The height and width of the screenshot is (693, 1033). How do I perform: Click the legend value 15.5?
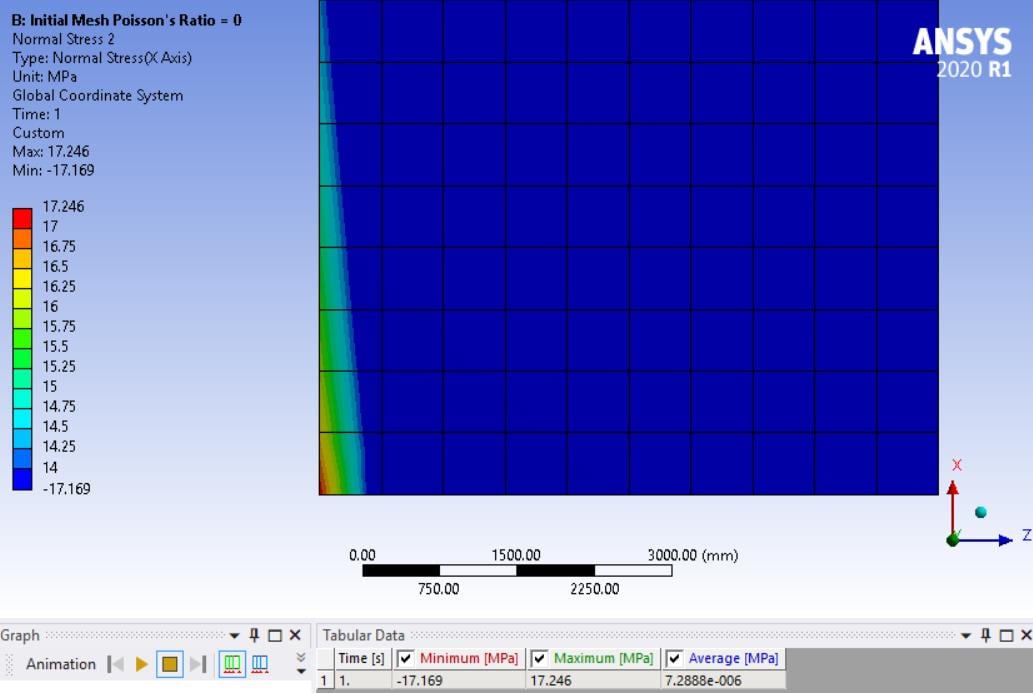pos(55,346)
